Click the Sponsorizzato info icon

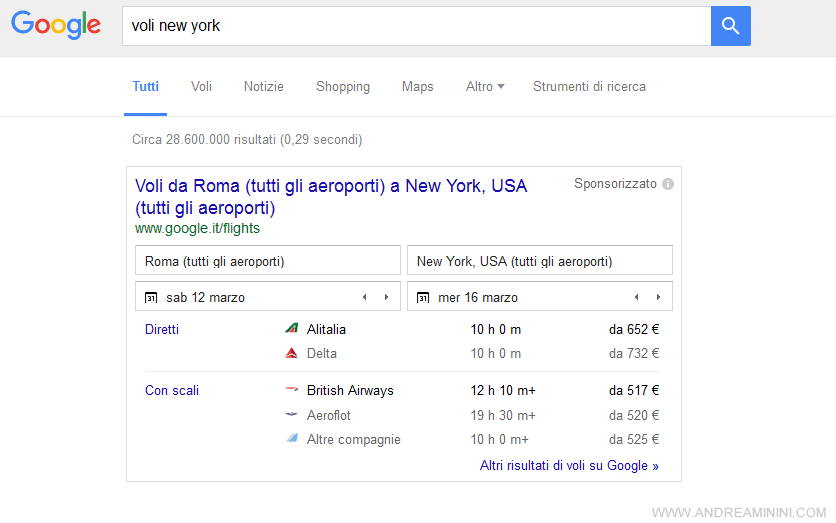point(668,184)
